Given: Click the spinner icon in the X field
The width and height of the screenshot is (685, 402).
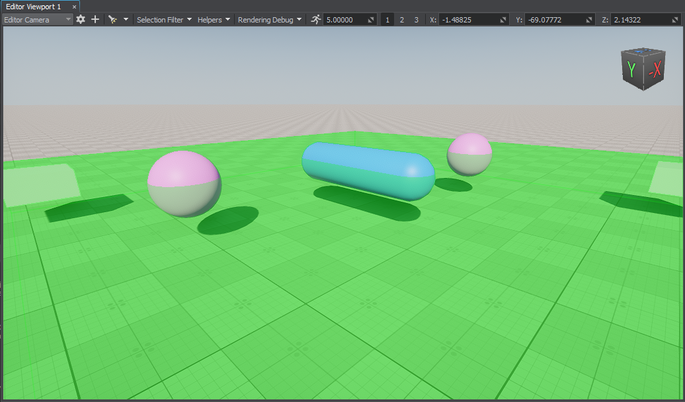Looking at the screenshot, I should (x=501, y=19).
